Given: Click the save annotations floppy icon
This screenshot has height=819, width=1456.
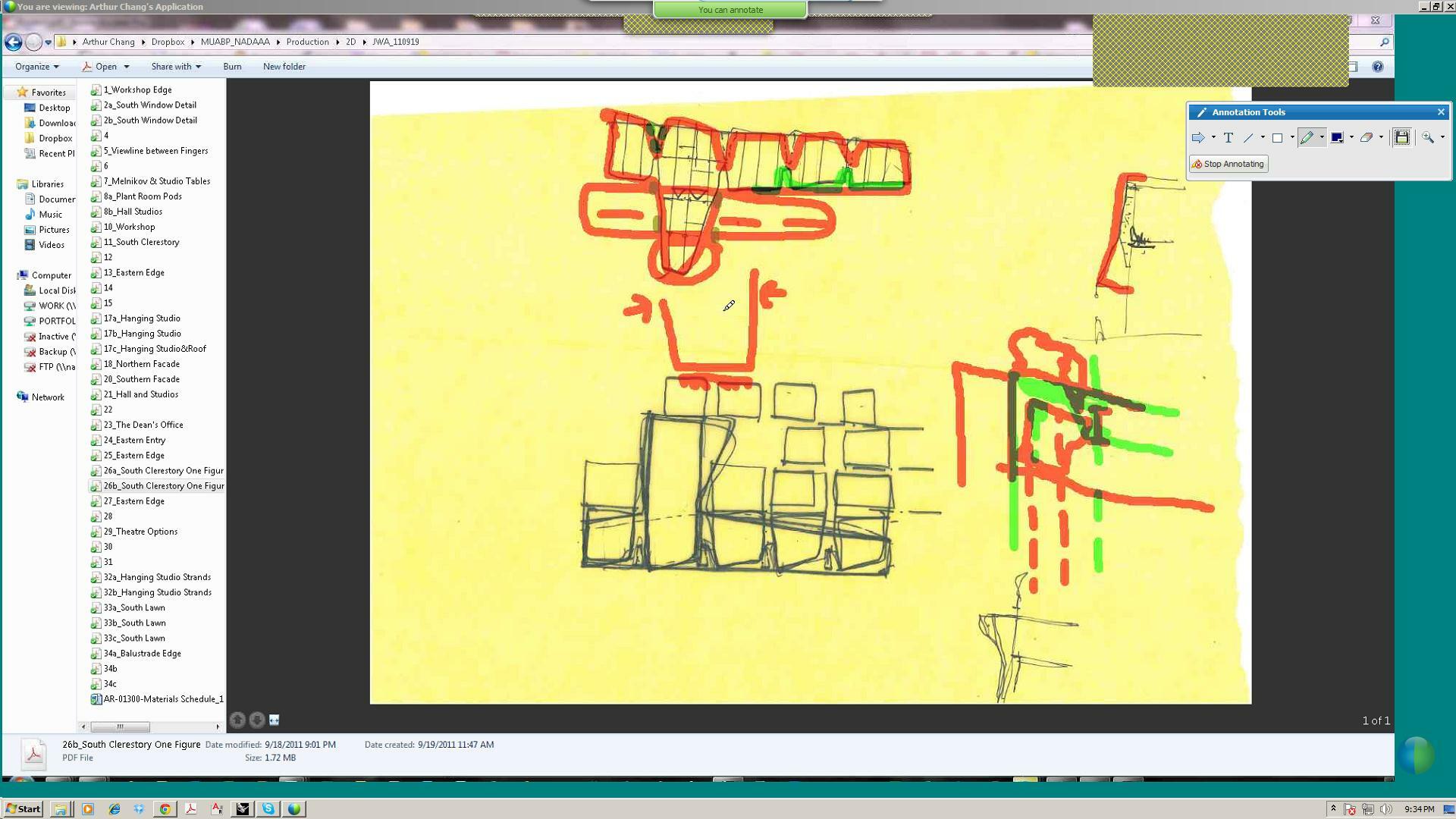Looking at the screenshot, I should point(1401,137).
